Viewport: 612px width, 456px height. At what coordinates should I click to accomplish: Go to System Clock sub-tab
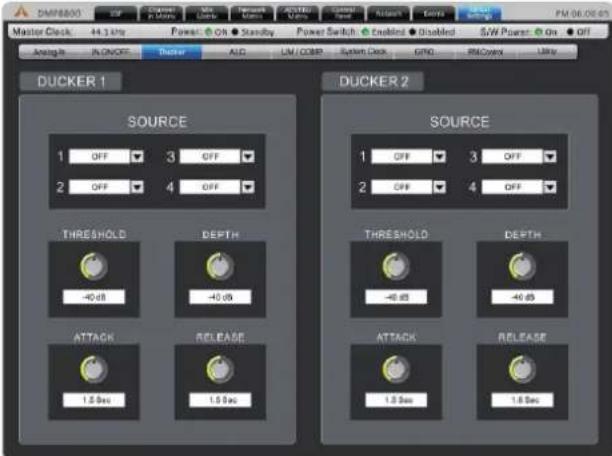(363, 52)
